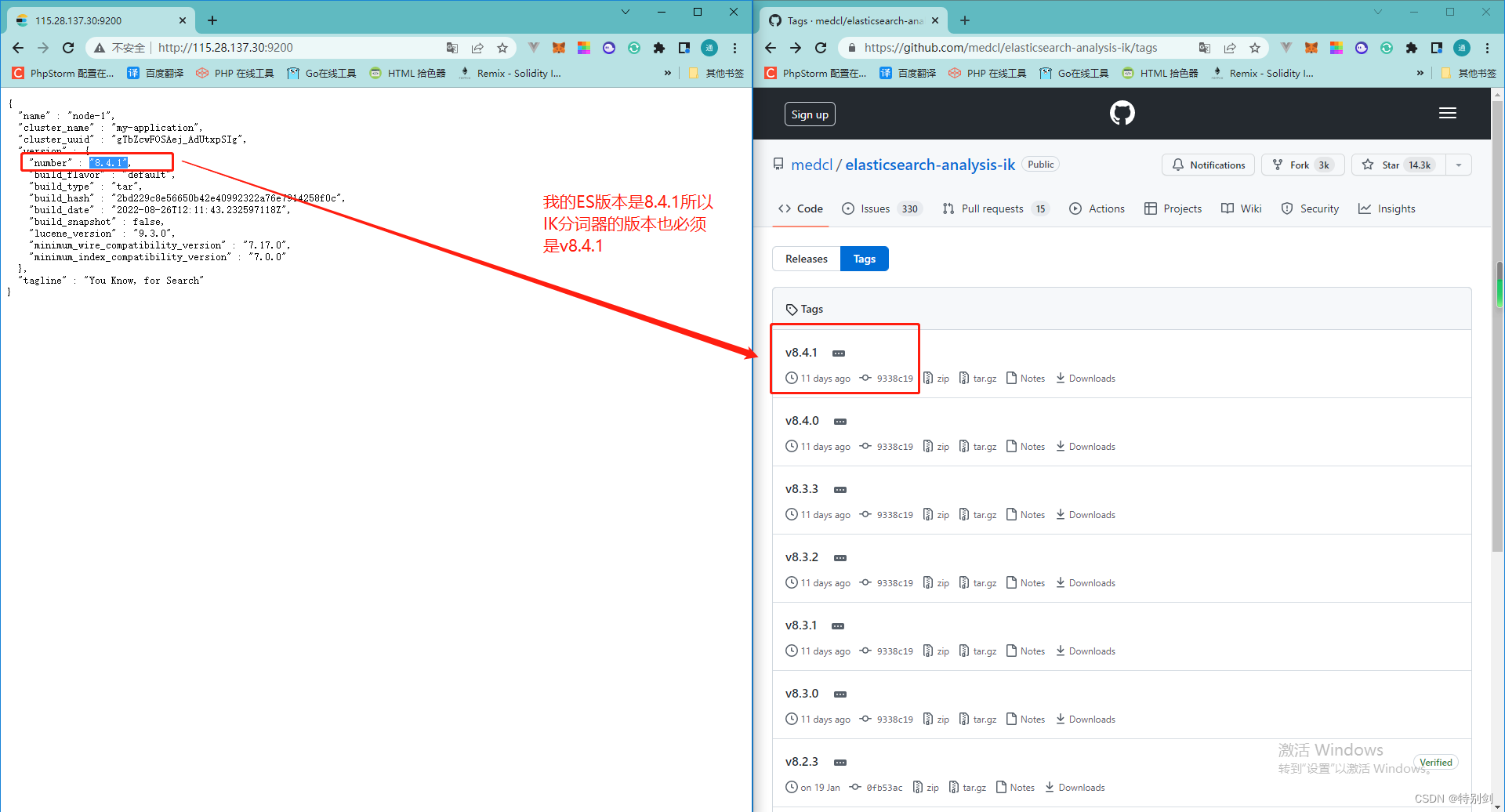Open the Code tab of the repository

click(x=800, y=208)
